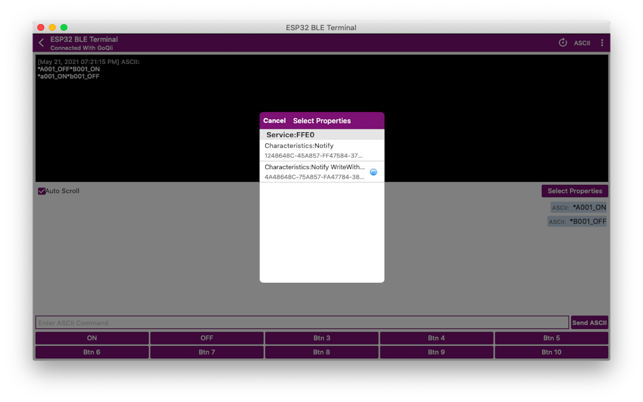The width and height of the screenshot is (643, 402).
Task: Click the *a001_ON*b001_OFF log line
Action: (68, 76)
